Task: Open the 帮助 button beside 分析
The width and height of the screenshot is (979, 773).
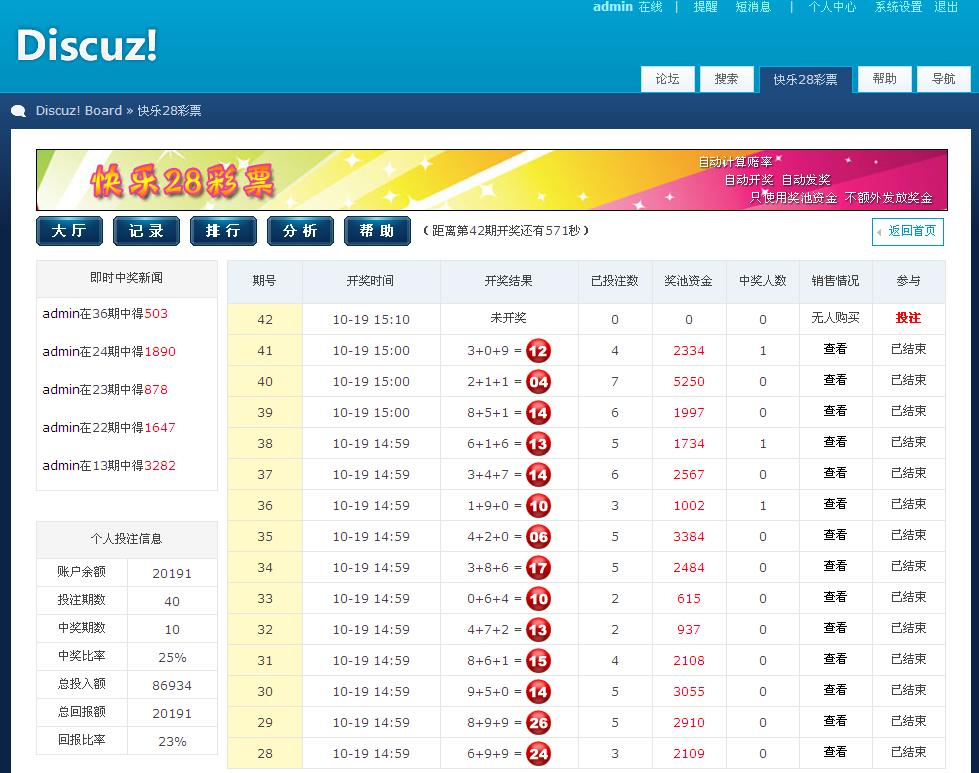Action: point(377,231)
